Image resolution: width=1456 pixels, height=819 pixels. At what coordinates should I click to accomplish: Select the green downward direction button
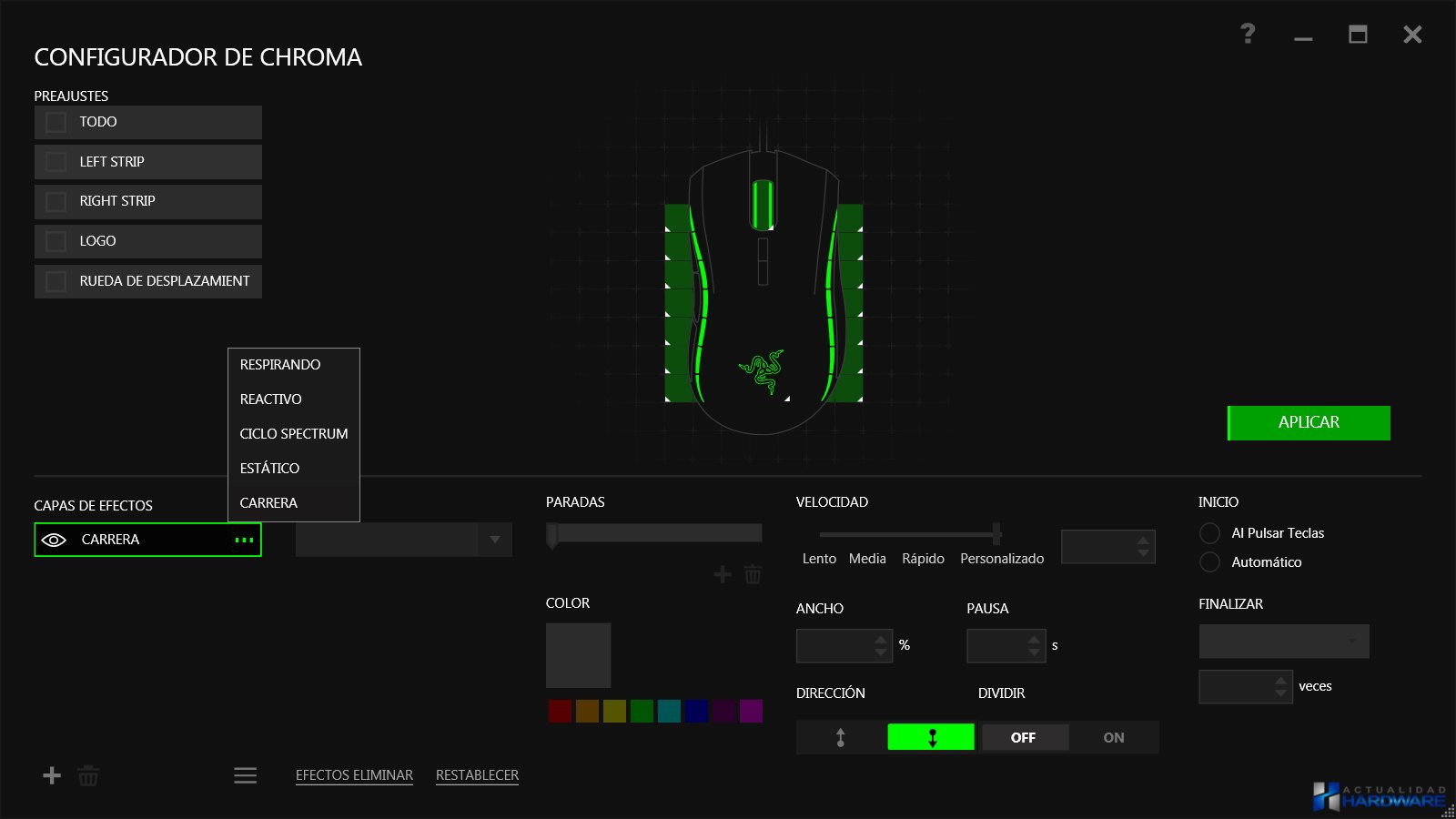tap(931, 737)
